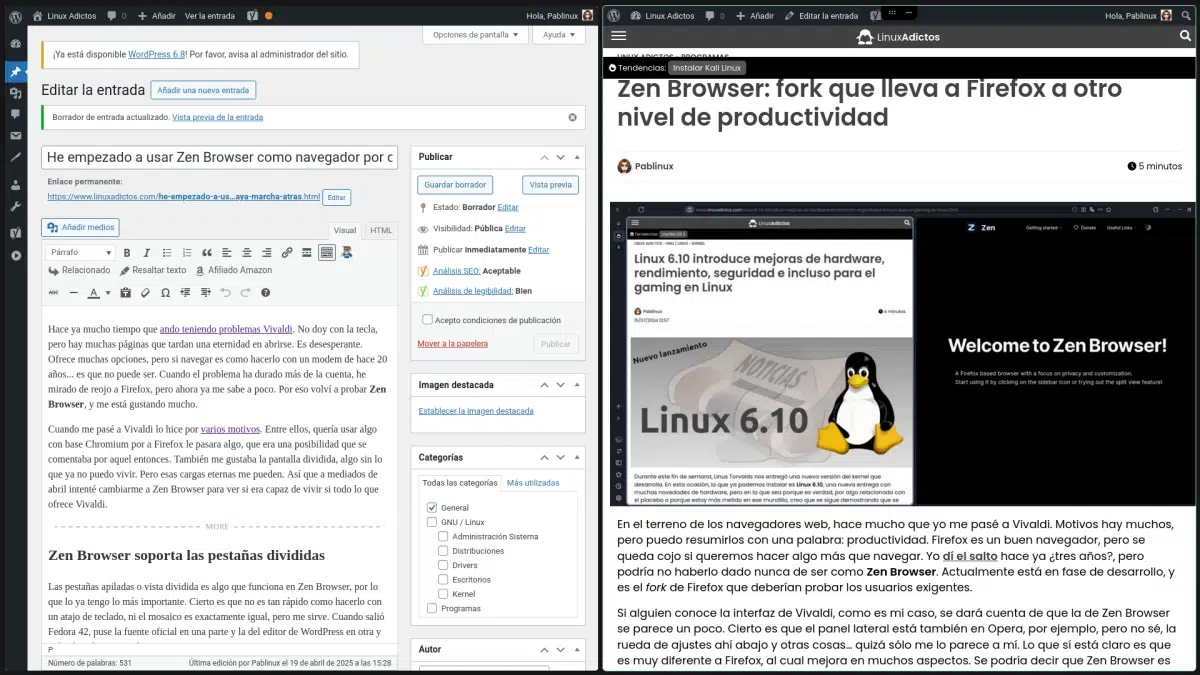Select the Todas las categorías tab

click(x=460, y=483)
